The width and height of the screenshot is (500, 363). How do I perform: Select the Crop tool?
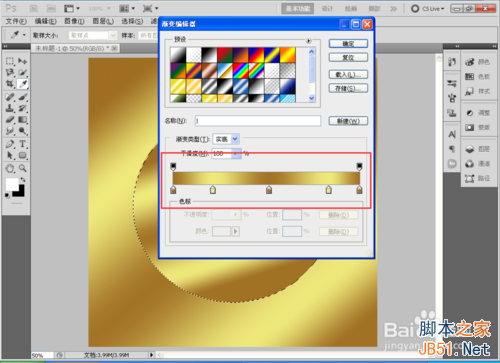click(x=10, y=84)
